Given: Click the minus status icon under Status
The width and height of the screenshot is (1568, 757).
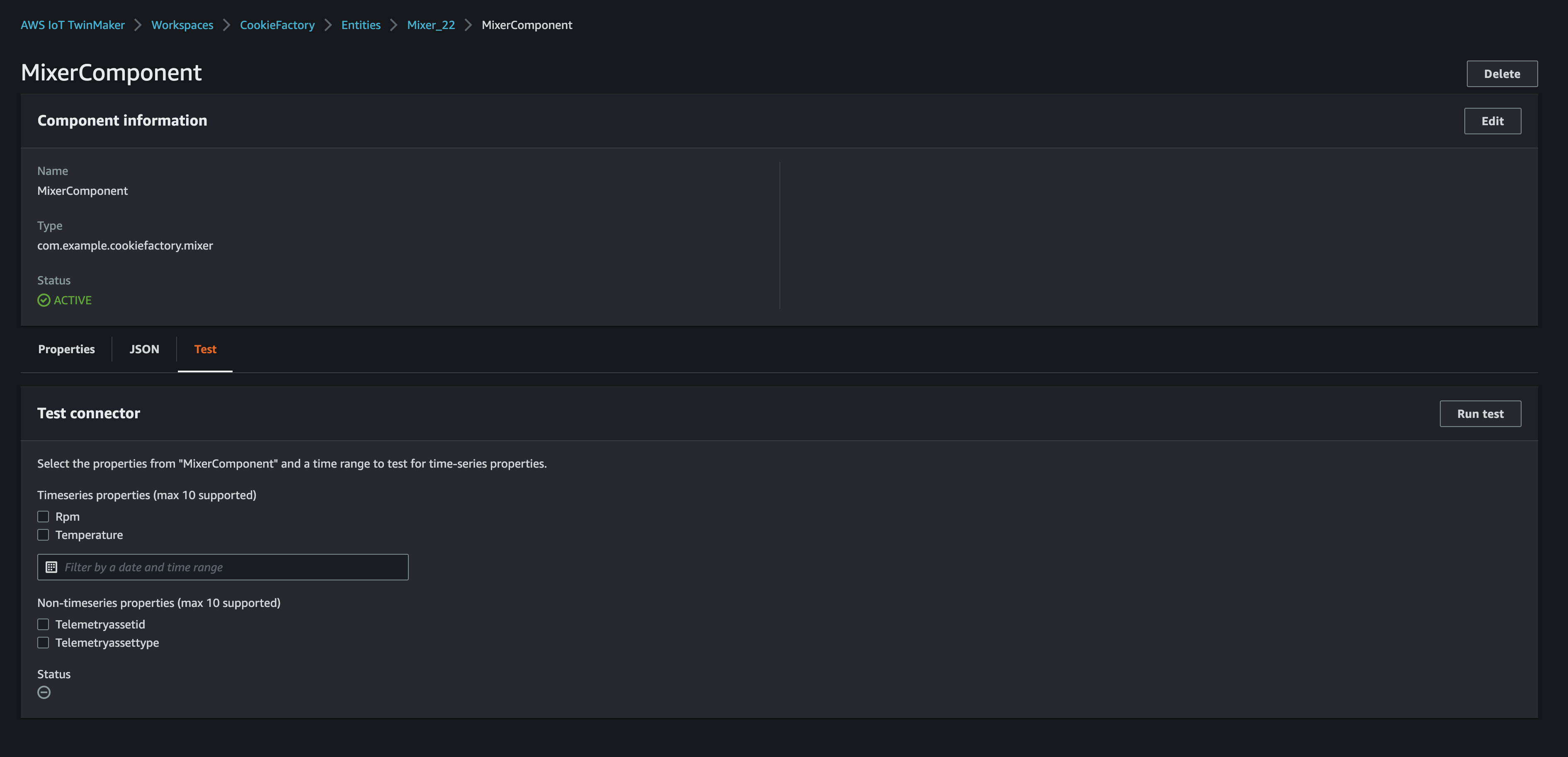Looking at the screenshot, I should (x=44, y=692).
